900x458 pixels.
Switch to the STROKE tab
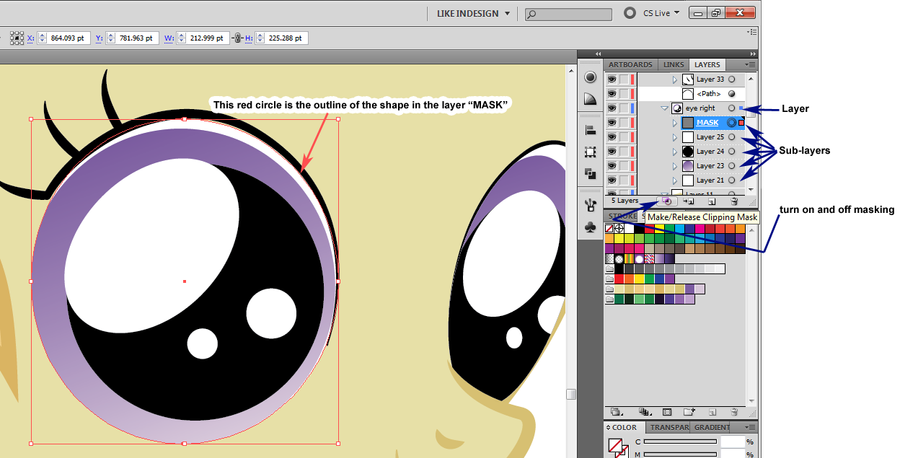tap(622, 216)
